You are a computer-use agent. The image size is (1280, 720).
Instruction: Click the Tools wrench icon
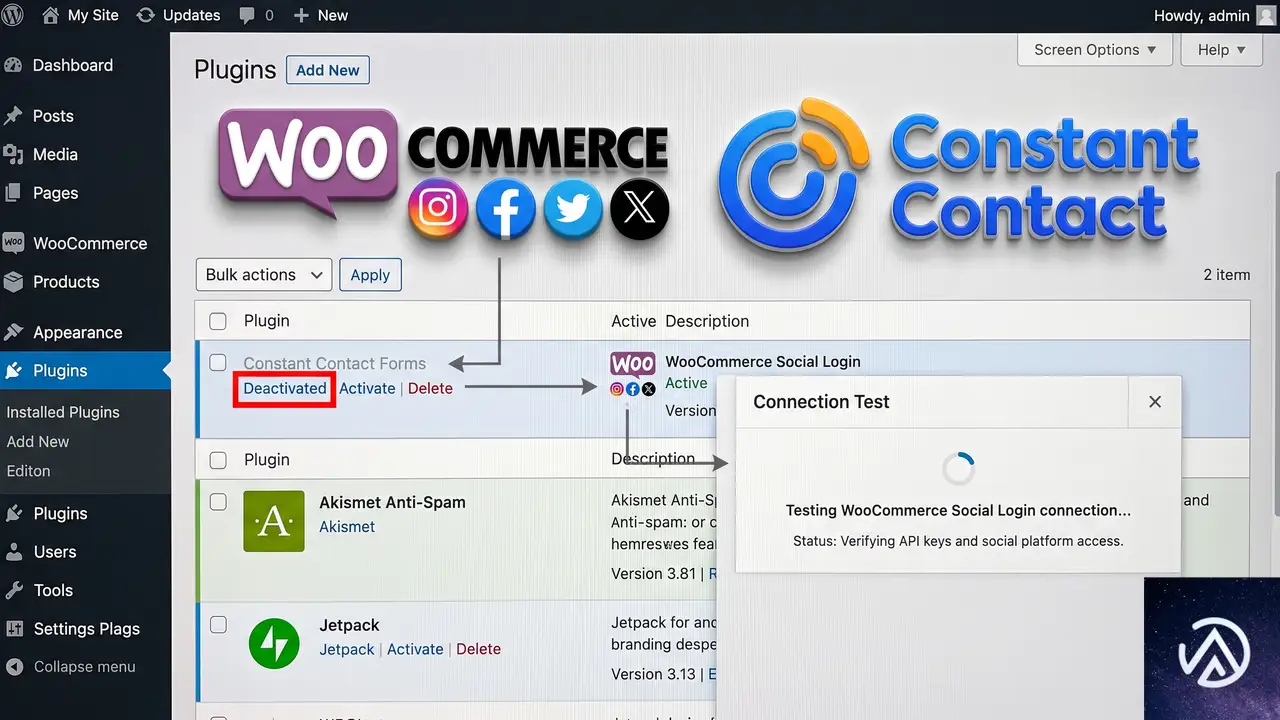pos(13,590)
